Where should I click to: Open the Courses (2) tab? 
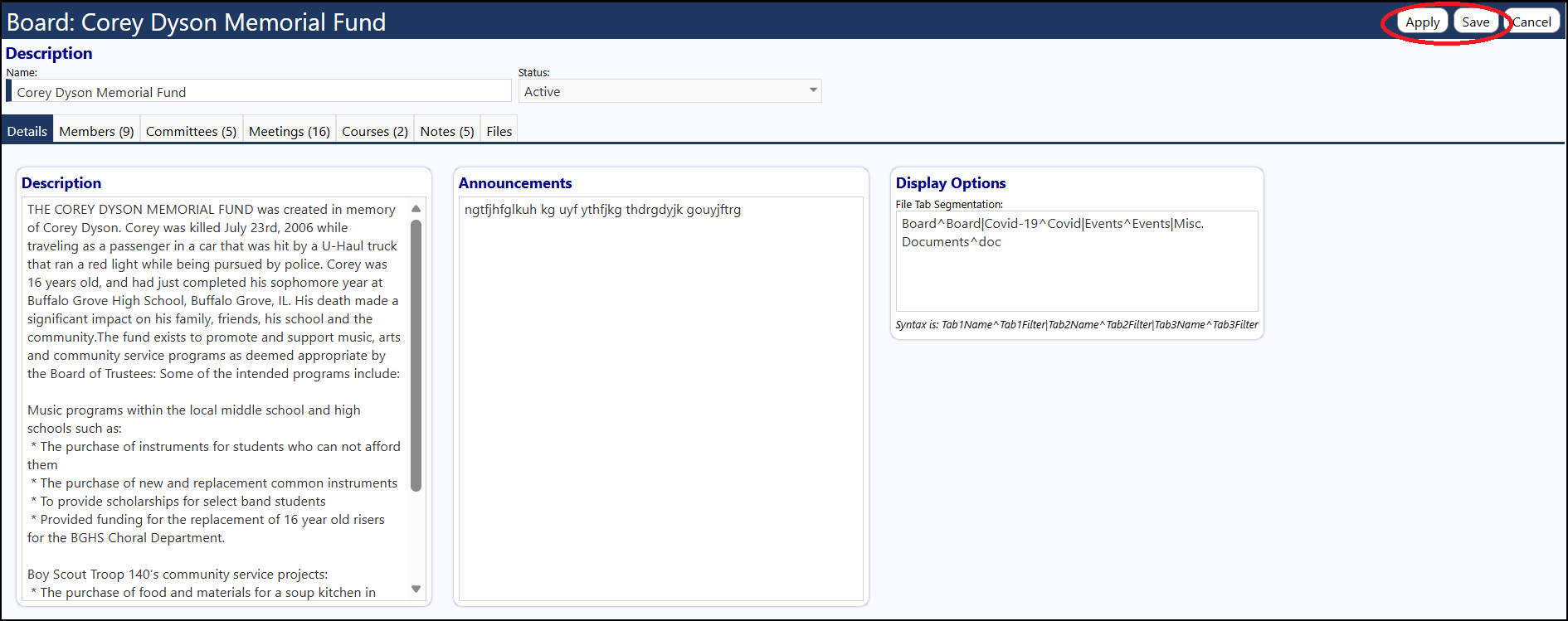375,131
